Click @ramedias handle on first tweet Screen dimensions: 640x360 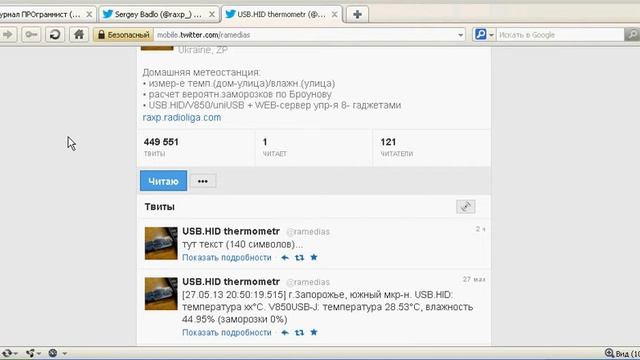click(308, 232)
